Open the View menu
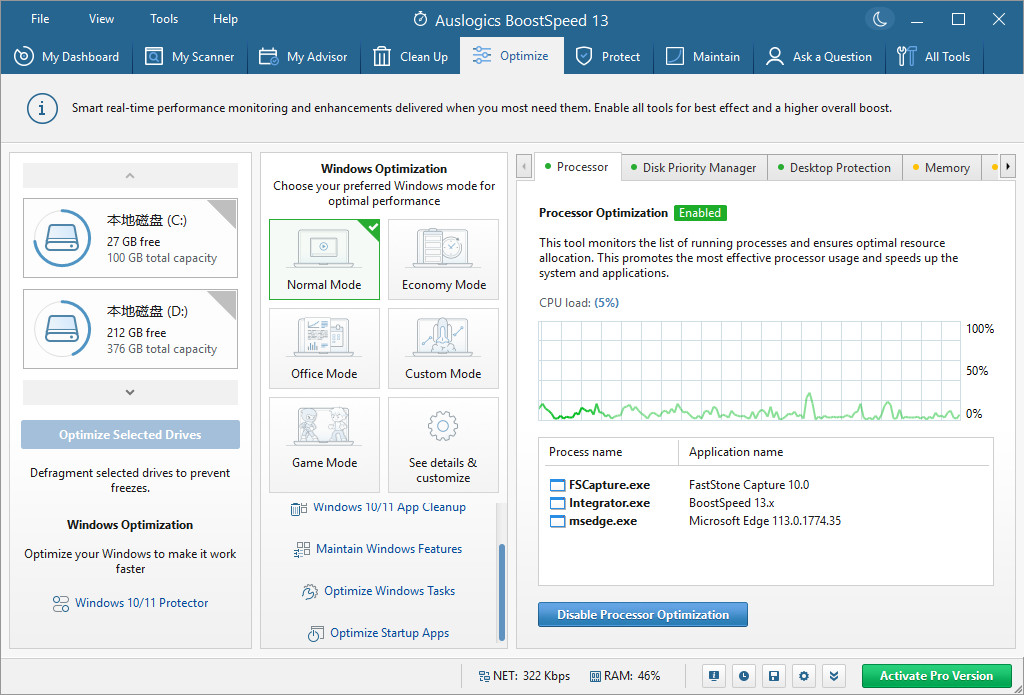Viewport: 1024px width, 695px height. [101, 19]
